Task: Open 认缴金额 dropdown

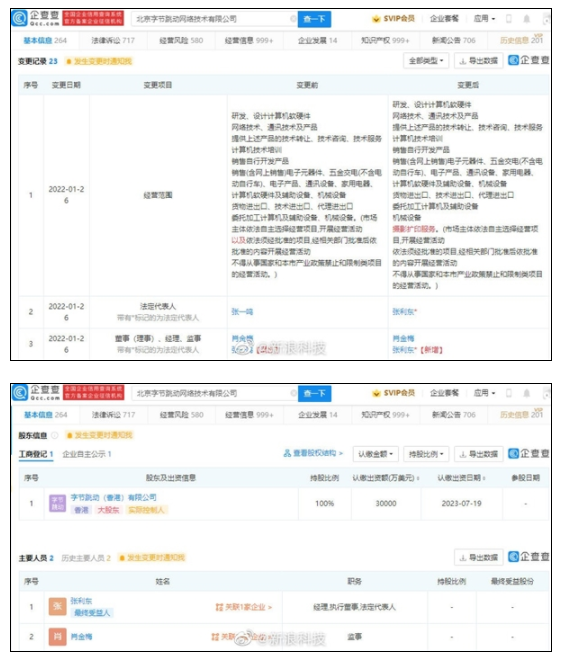Action: (375, 454)
